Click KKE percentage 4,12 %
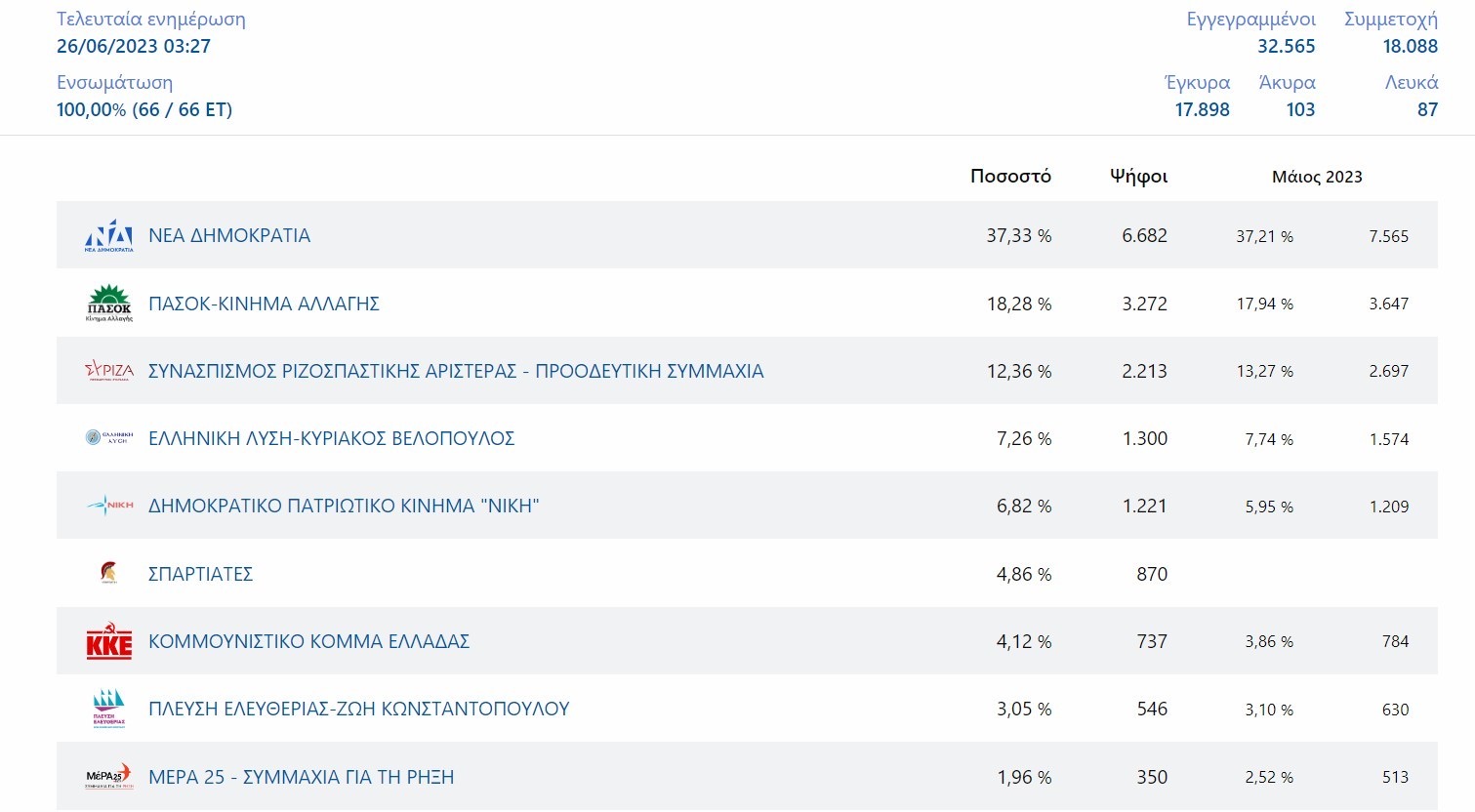The image size is (1475, 812). (1024, 641)
